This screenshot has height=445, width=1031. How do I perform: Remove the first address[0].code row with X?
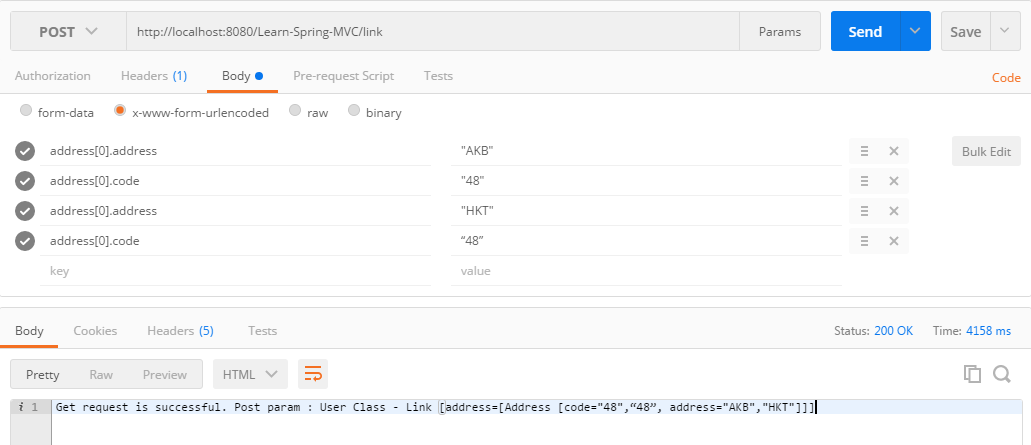pos(893,181)
